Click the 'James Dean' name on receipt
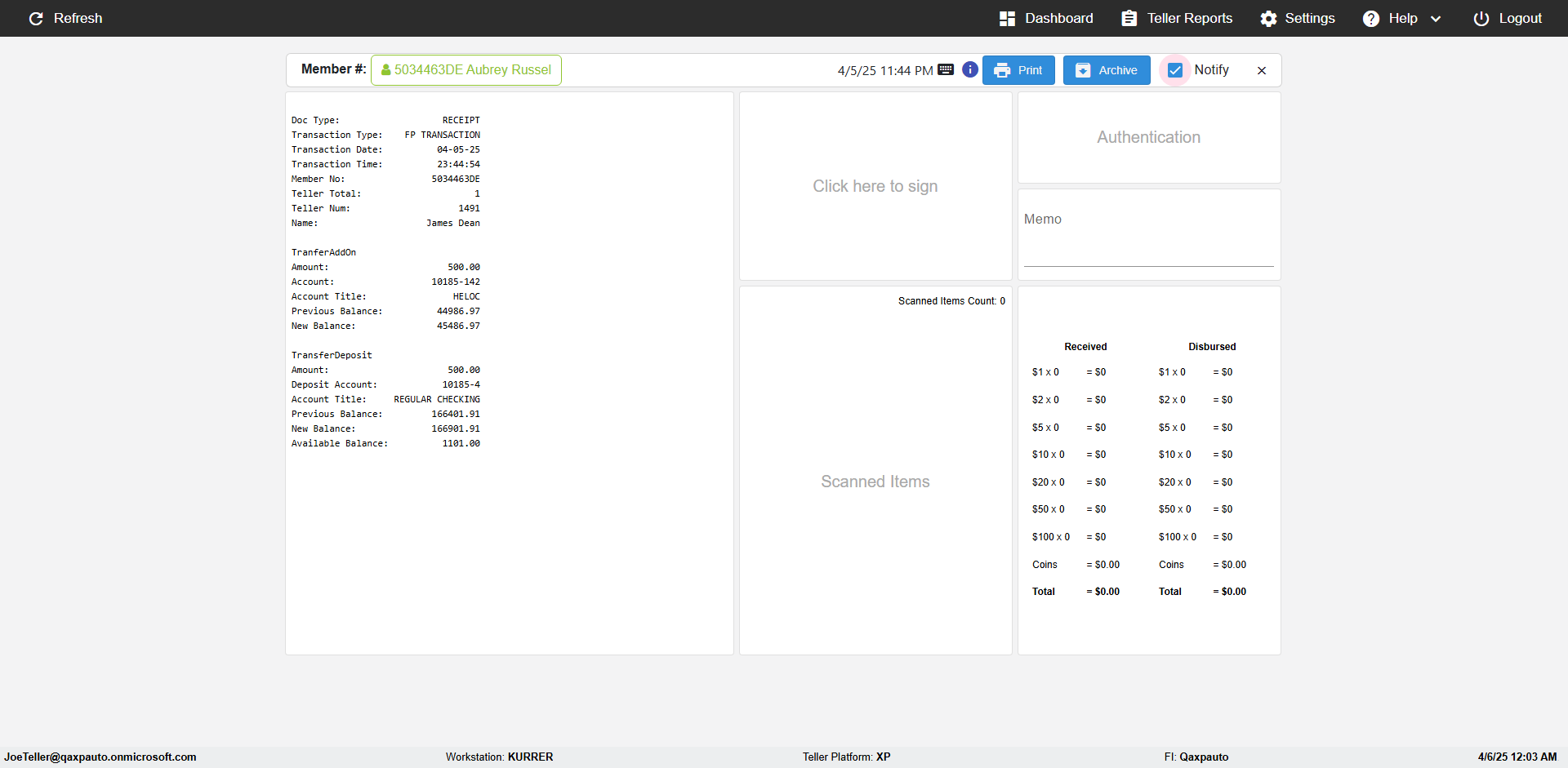 [x=453, y=223]
